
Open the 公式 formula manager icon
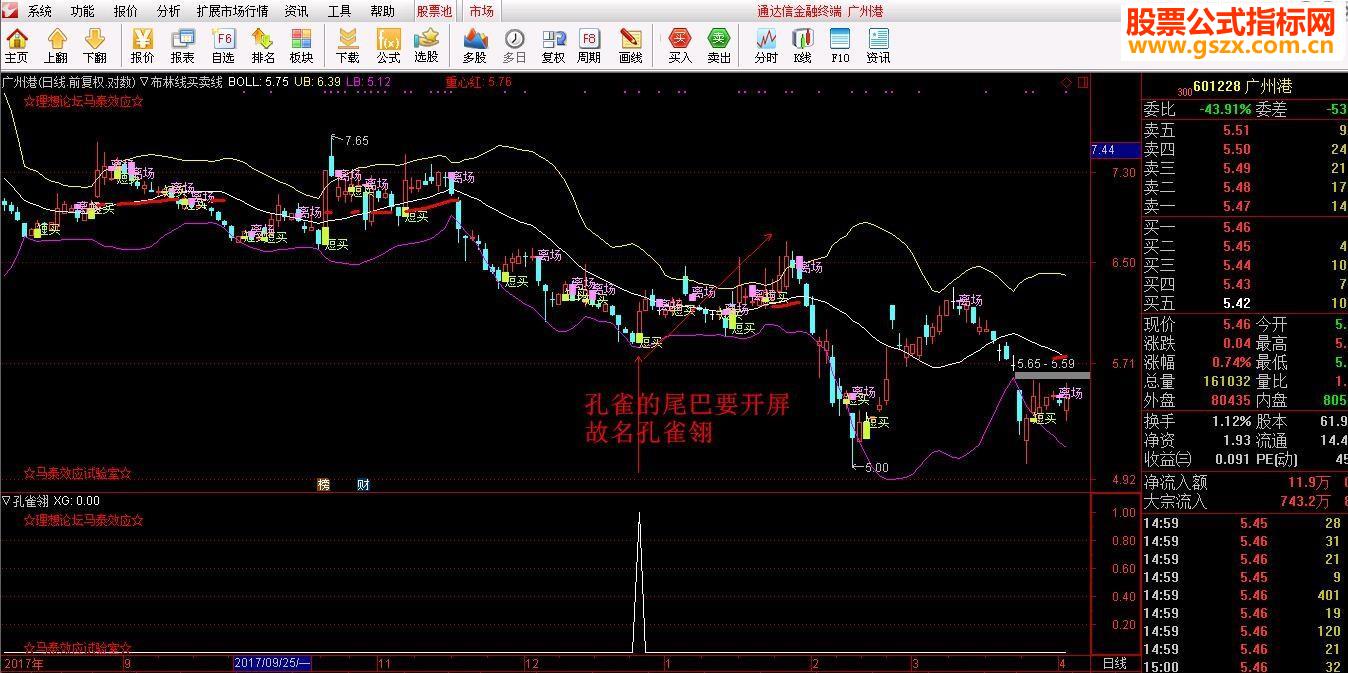388,46
